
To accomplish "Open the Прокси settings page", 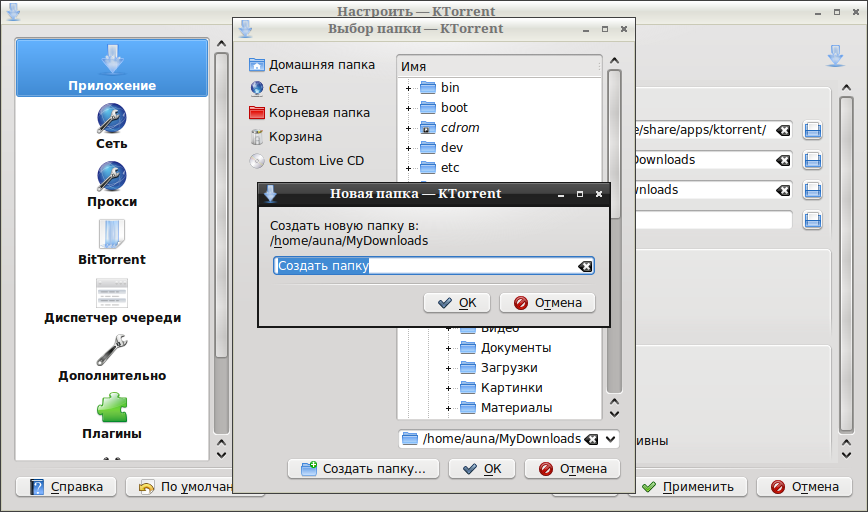I will pyautogui.click(x=112, y=185).
